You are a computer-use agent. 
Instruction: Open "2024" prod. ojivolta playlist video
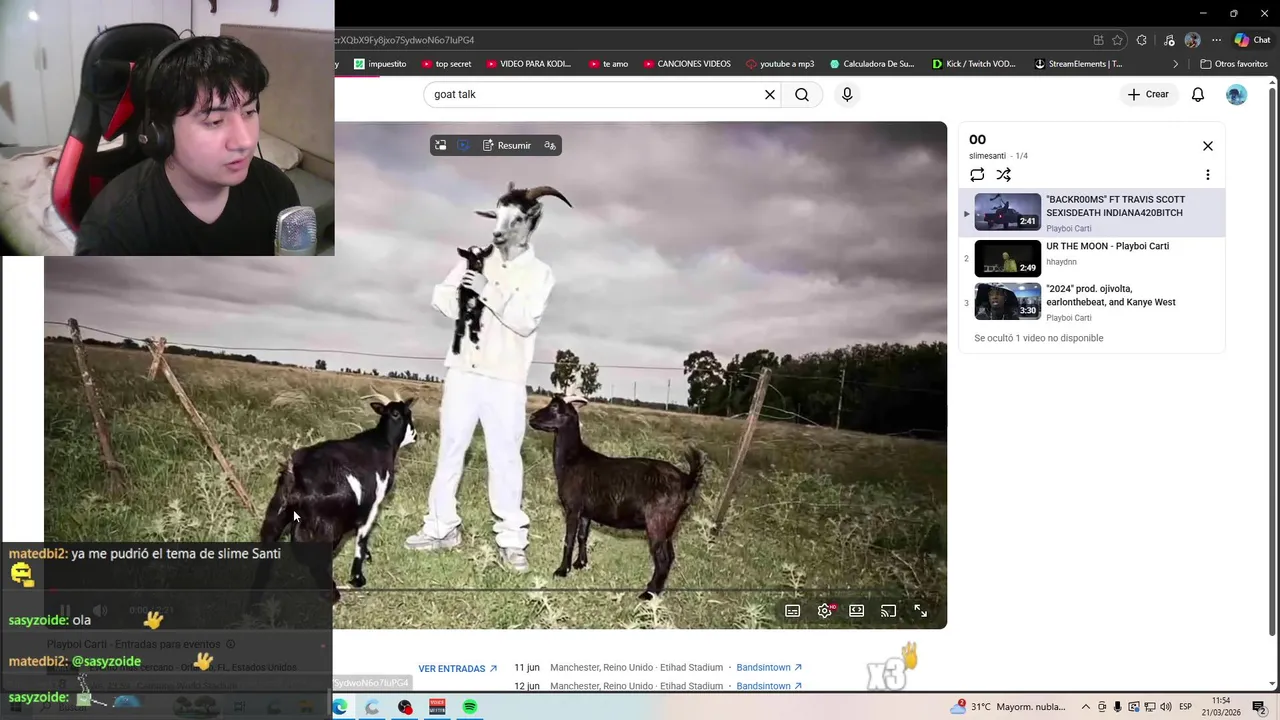[1110, 295]
